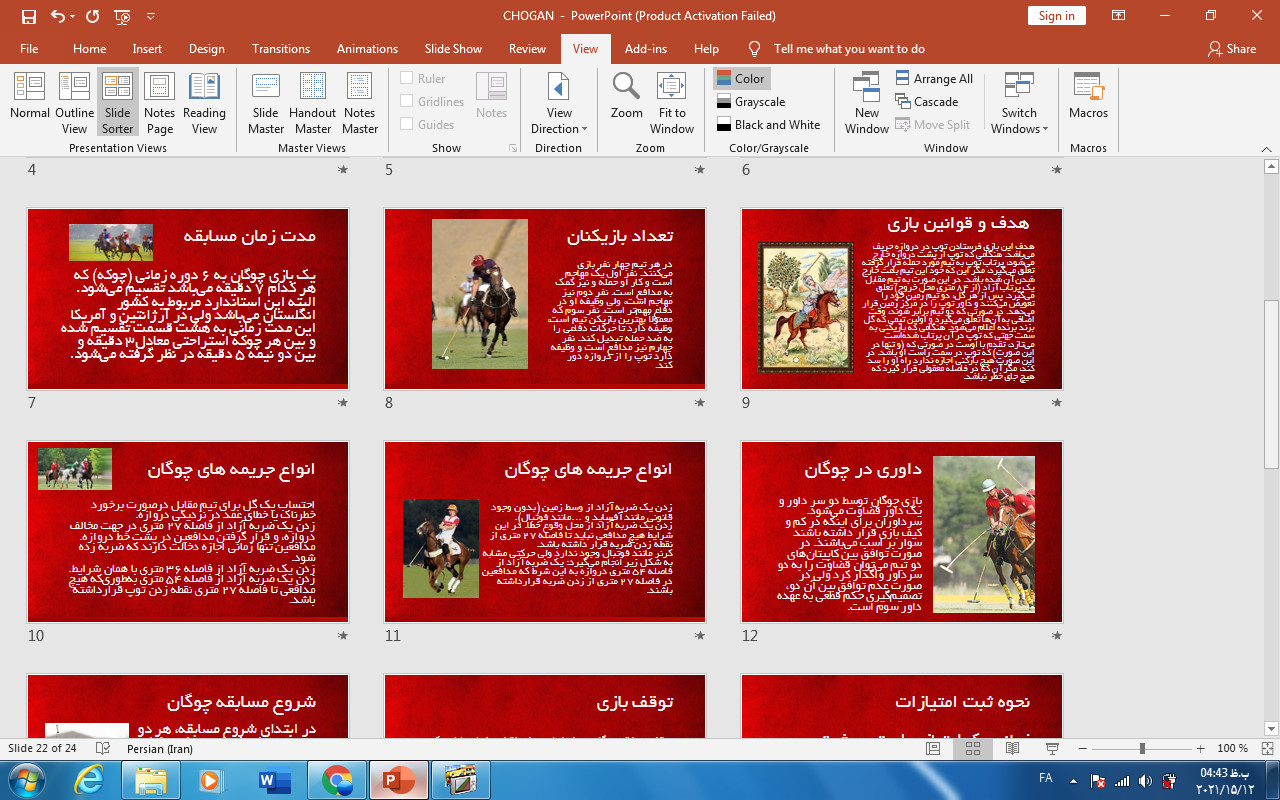The image size is (1280, 800).
Task: Switch to the Slide Show tab
Action: (453, 49)
